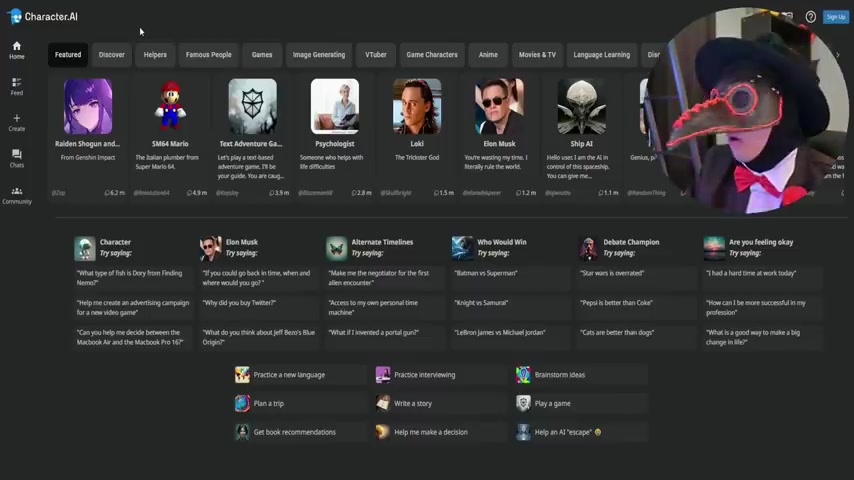Try the Jeff Bezos Blue Origin prompt
Screen dimensions: 854x480
[x=259, y=337]
